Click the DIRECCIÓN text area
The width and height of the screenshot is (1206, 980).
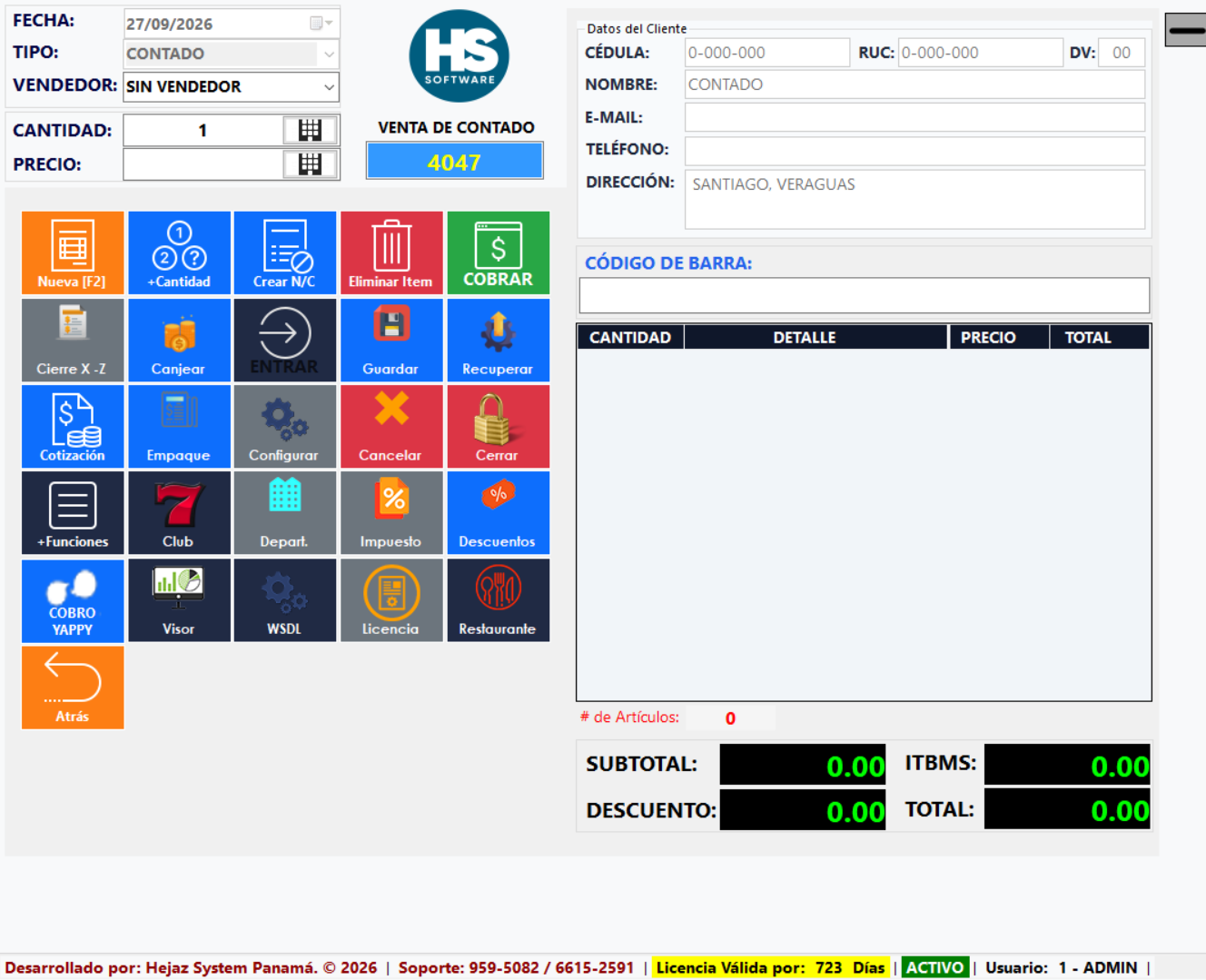pos(914,199)
